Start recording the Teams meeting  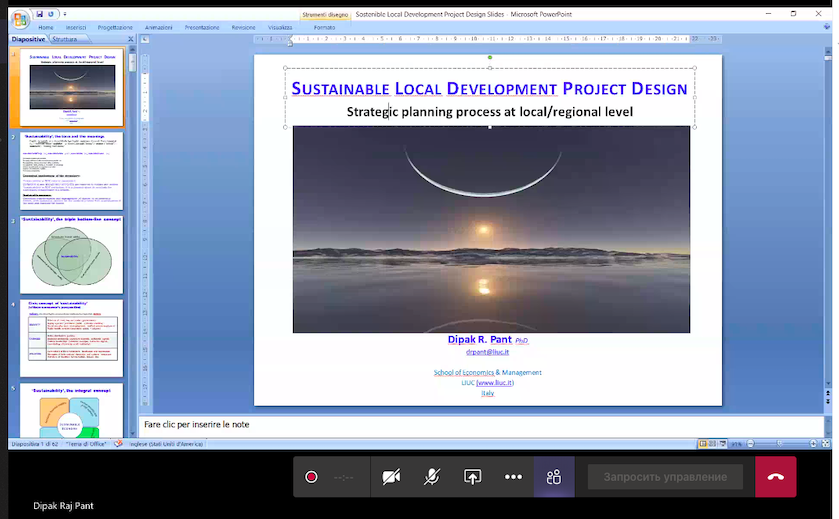click(x=311, y=477)
